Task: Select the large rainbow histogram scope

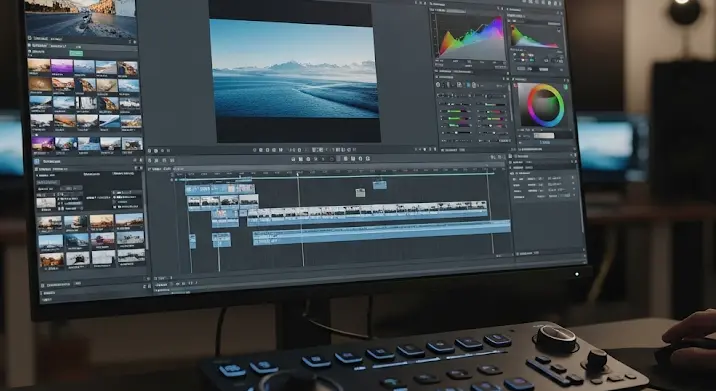Action: [470, 37]
